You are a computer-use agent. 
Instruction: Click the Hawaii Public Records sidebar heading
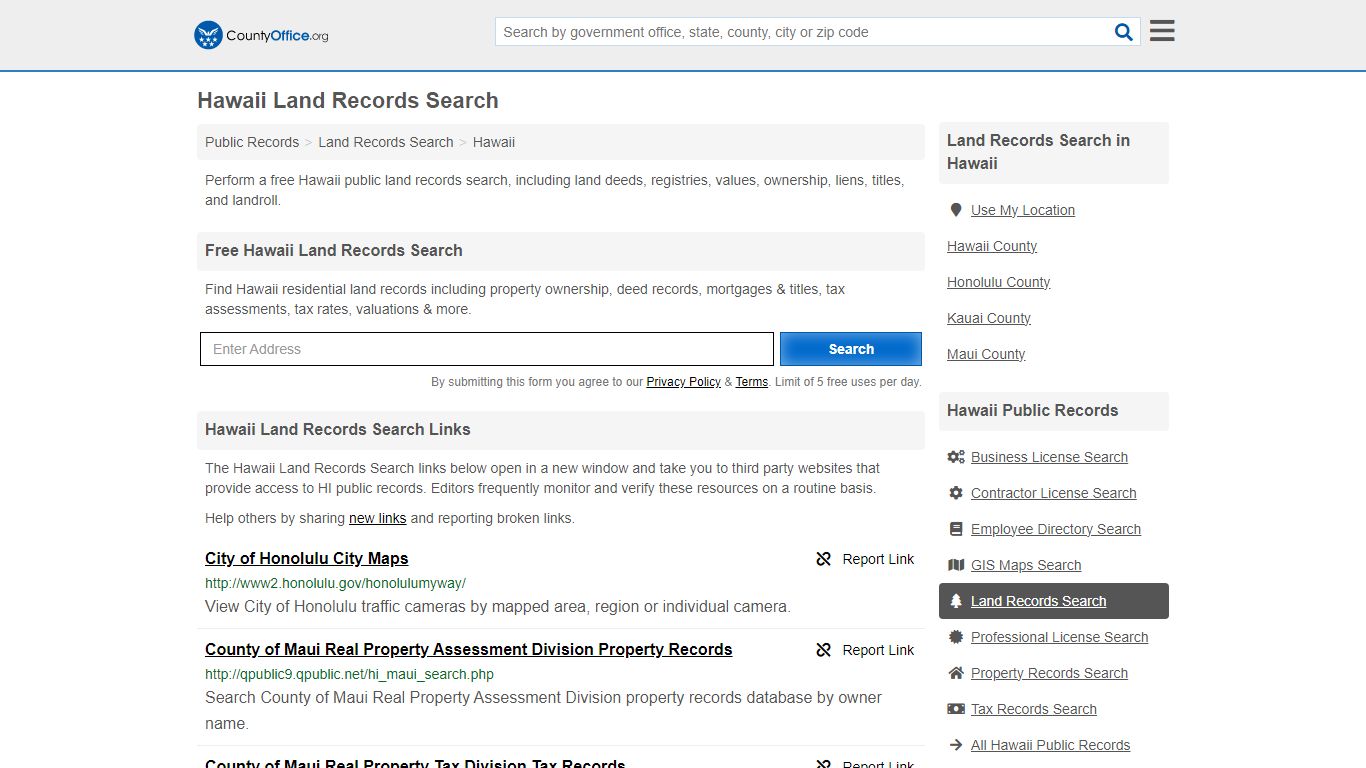click(1032, 410)
